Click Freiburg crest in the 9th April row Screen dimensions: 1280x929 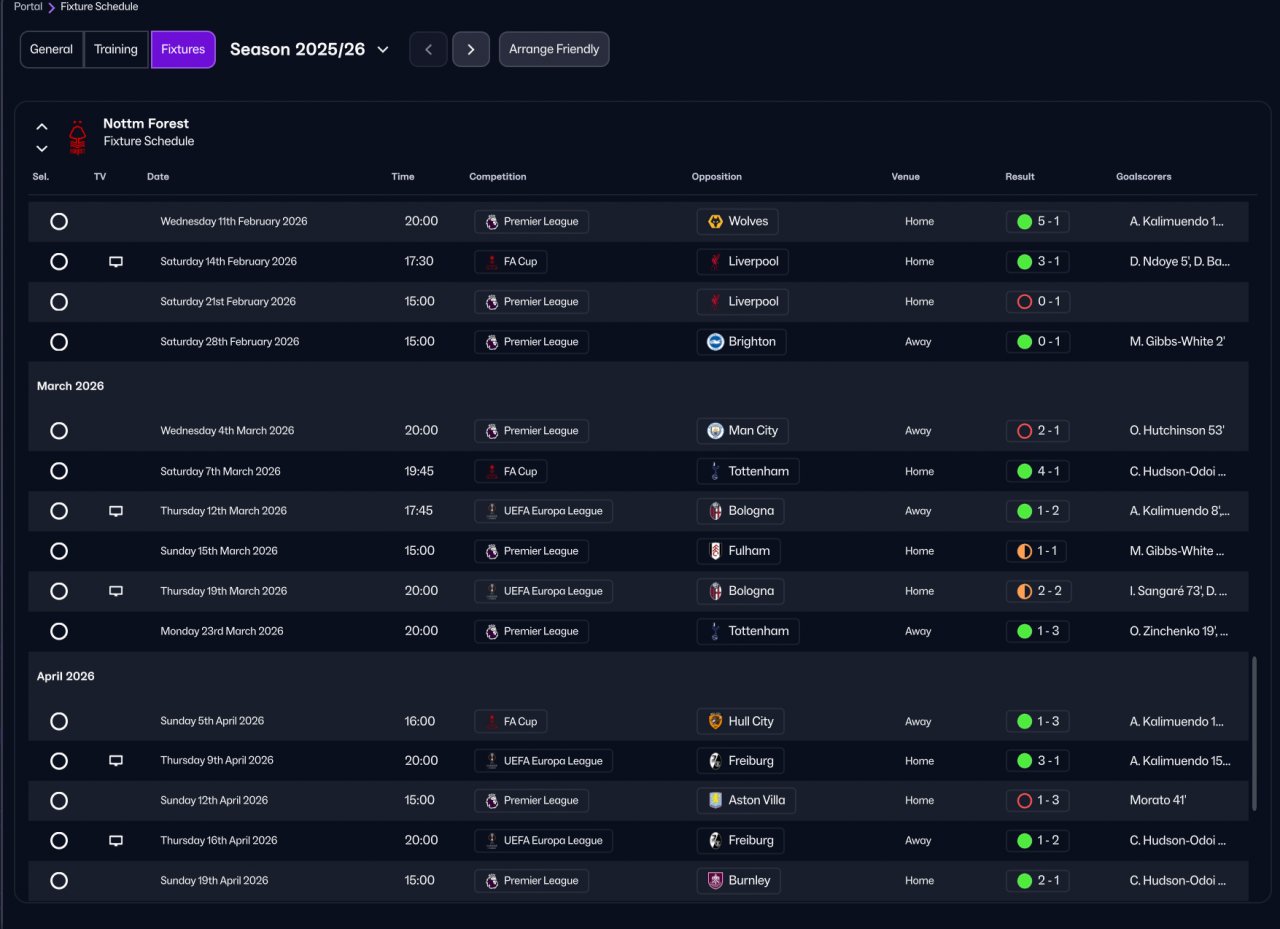tap(715, 761)
